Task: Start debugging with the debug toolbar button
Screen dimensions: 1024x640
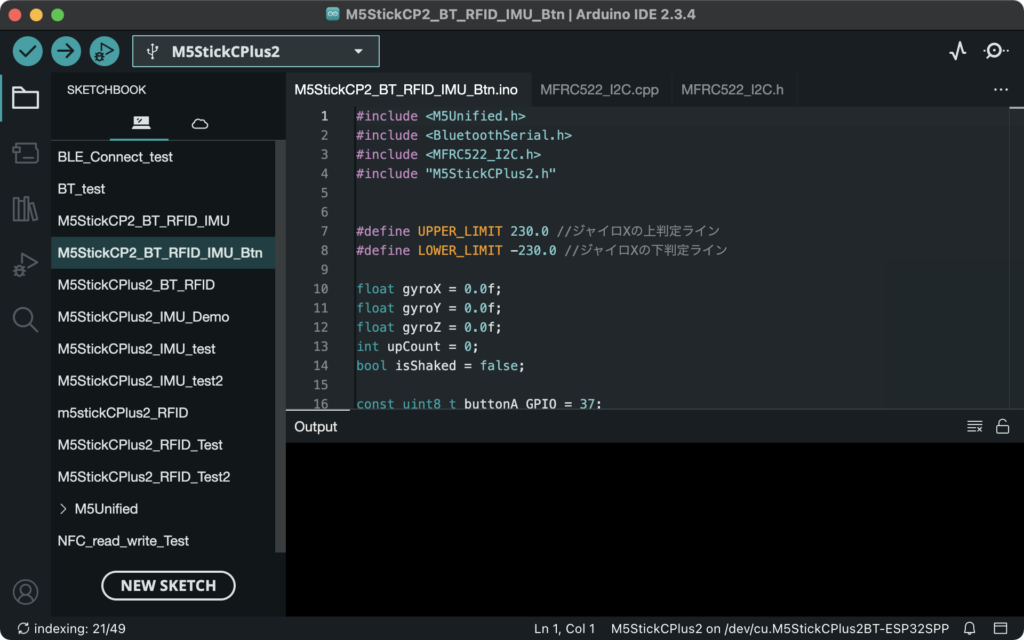Action: [104, 51]
